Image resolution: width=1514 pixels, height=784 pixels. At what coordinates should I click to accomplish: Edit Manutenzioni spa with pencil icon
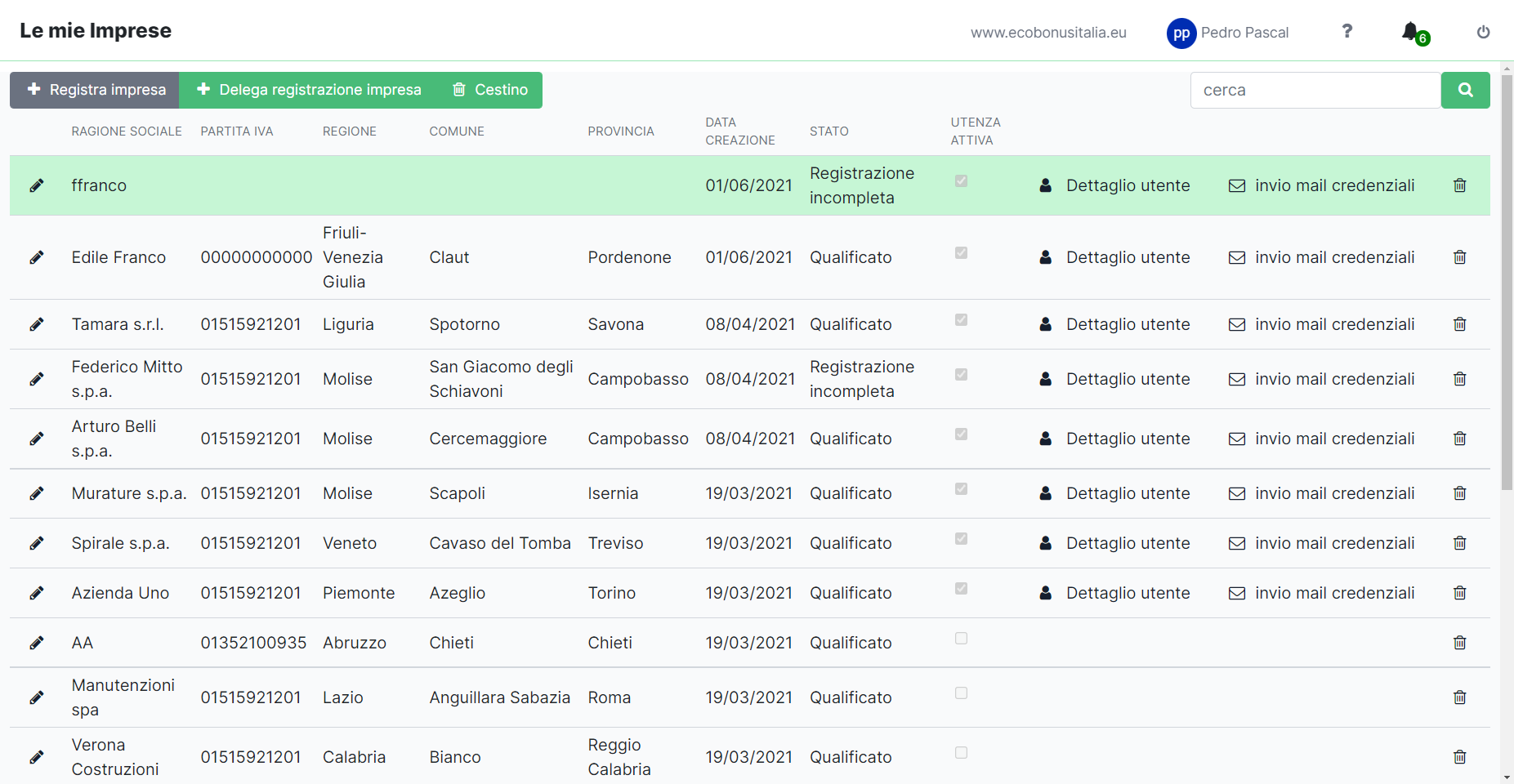[x=37, y=697]
